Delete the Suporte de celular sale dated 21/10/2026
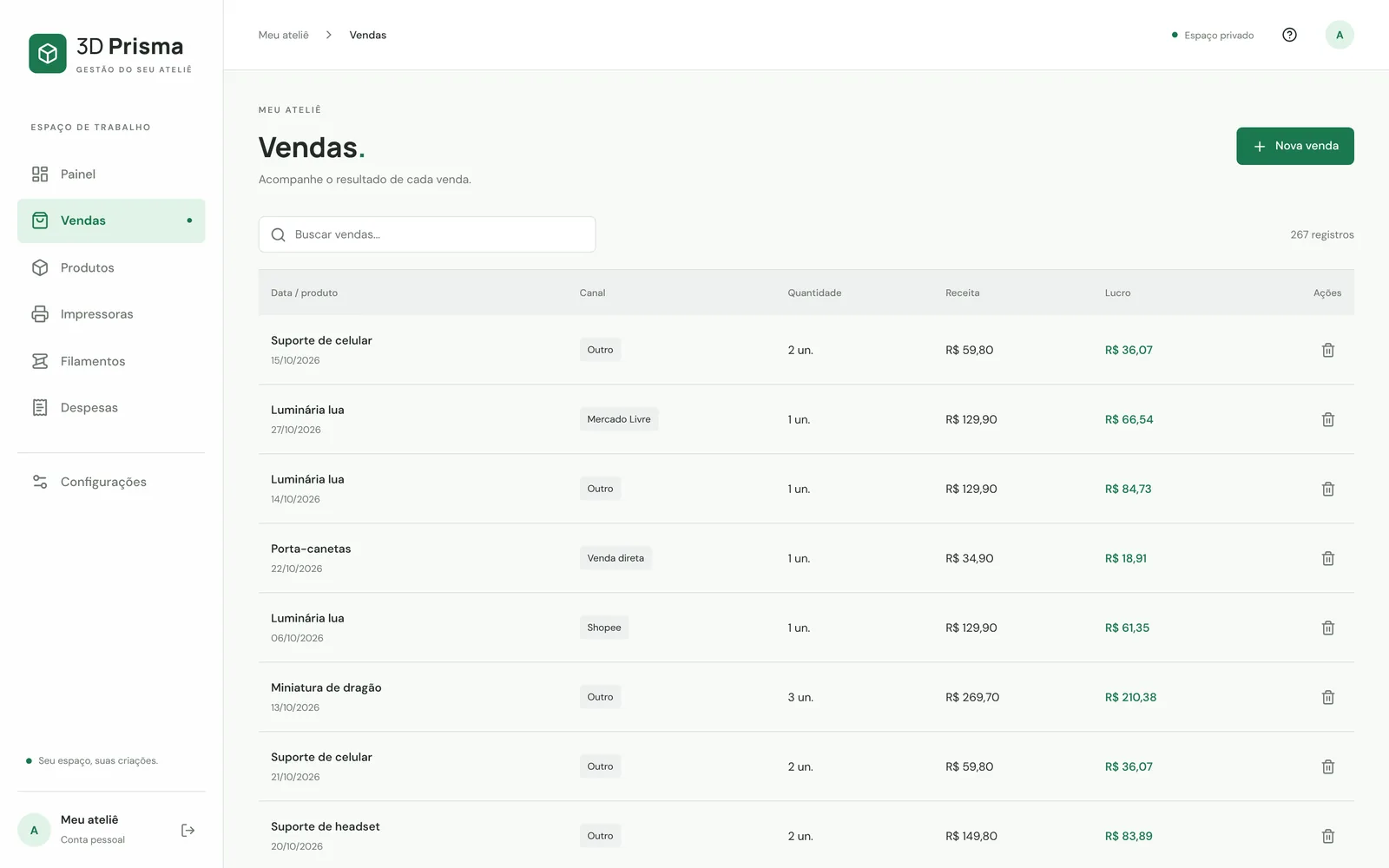 pyautogui.click(x=1327, y=766)
